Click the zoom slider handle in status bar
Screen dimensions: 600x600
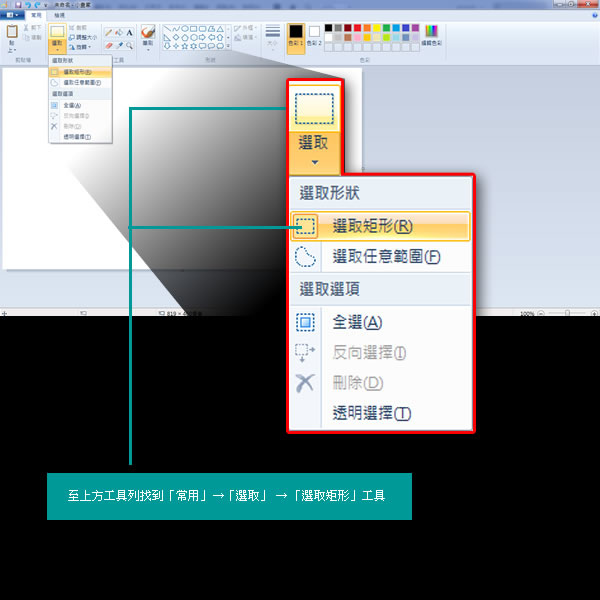tap(567, 313)
